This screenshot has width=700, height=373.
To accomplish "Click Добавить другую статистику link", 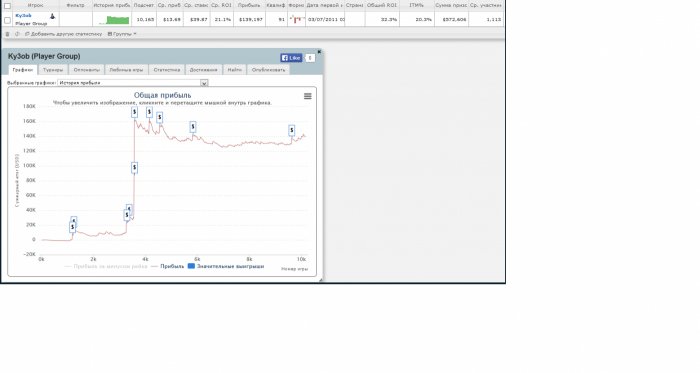I will [64, 34].
